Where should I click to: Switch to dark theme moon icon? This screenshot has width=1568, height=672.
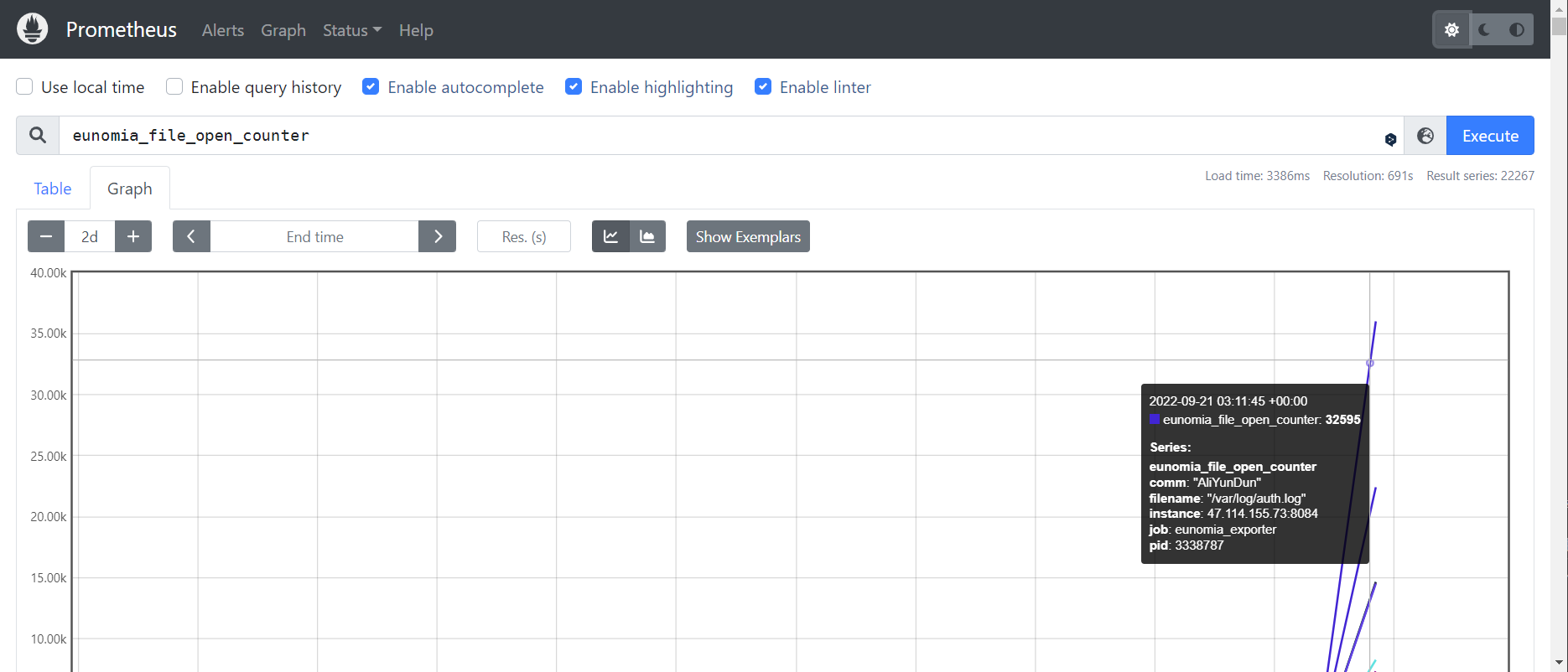coord(1484,30)
